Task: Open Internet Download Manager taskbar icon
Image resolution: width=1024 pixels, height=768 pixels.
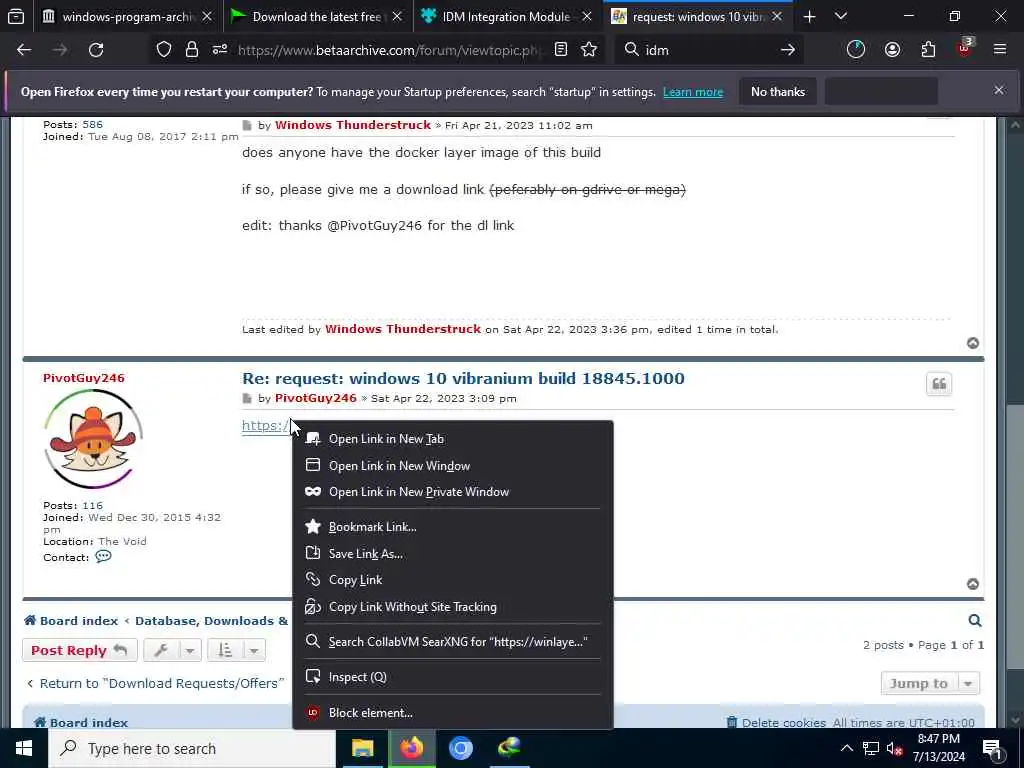Action: pos(509,748)
